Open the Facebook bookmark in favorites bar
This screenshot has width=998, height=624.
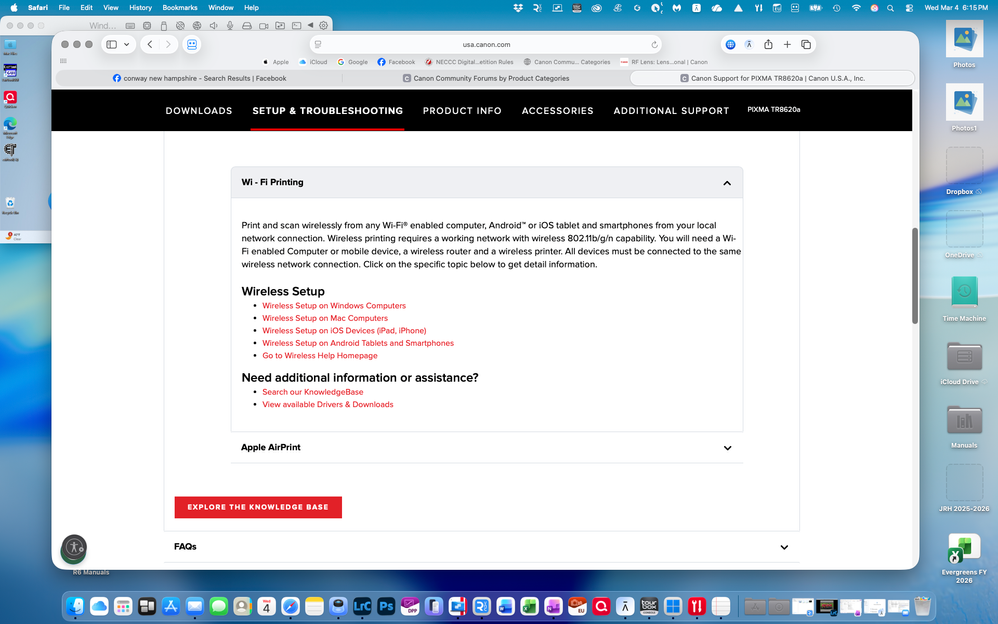click(x=396, y=62)
